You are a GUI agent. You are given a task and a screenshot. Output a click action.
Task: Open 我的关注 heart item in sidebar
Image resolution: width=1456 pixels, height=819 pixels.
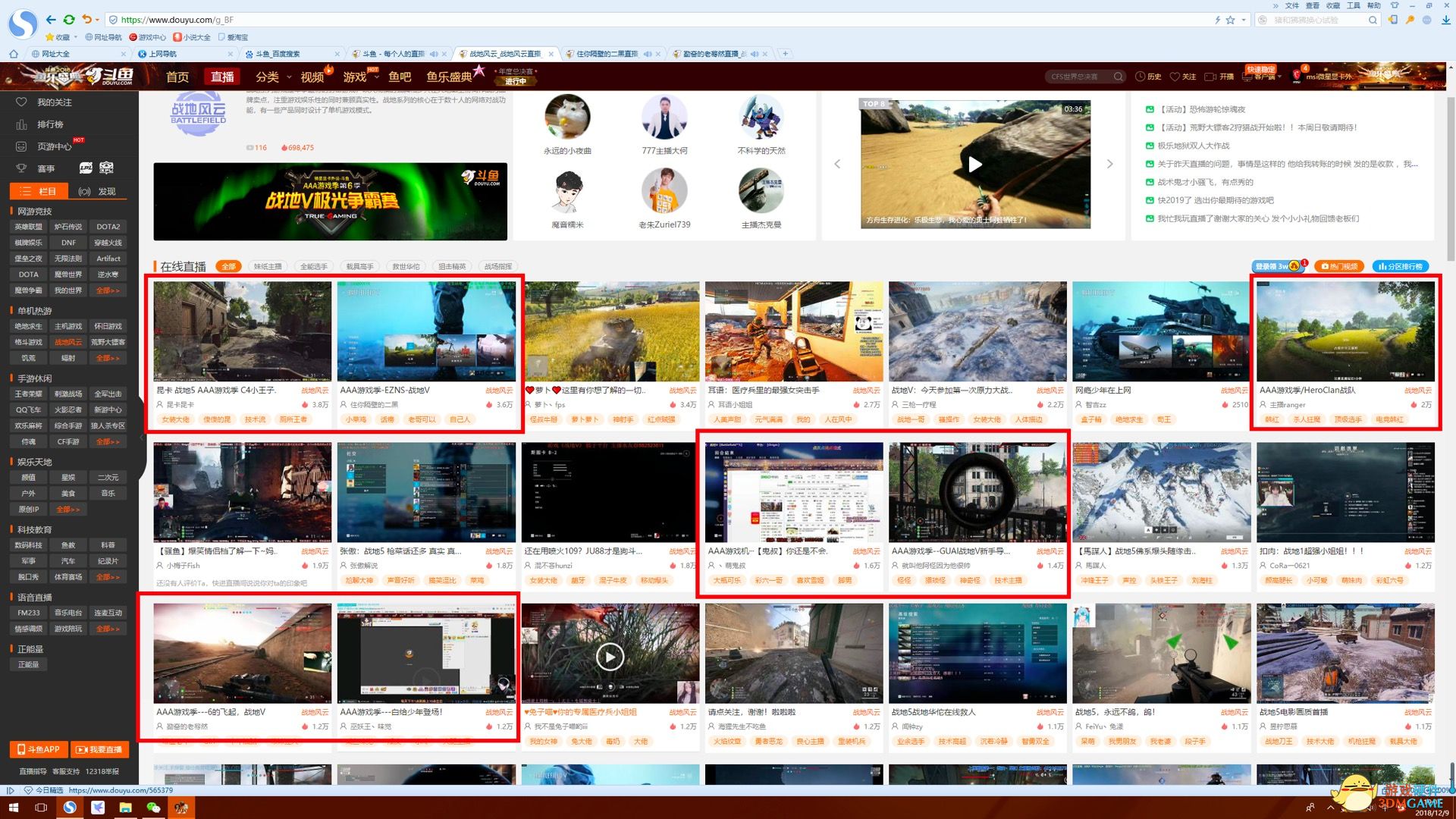45,102
